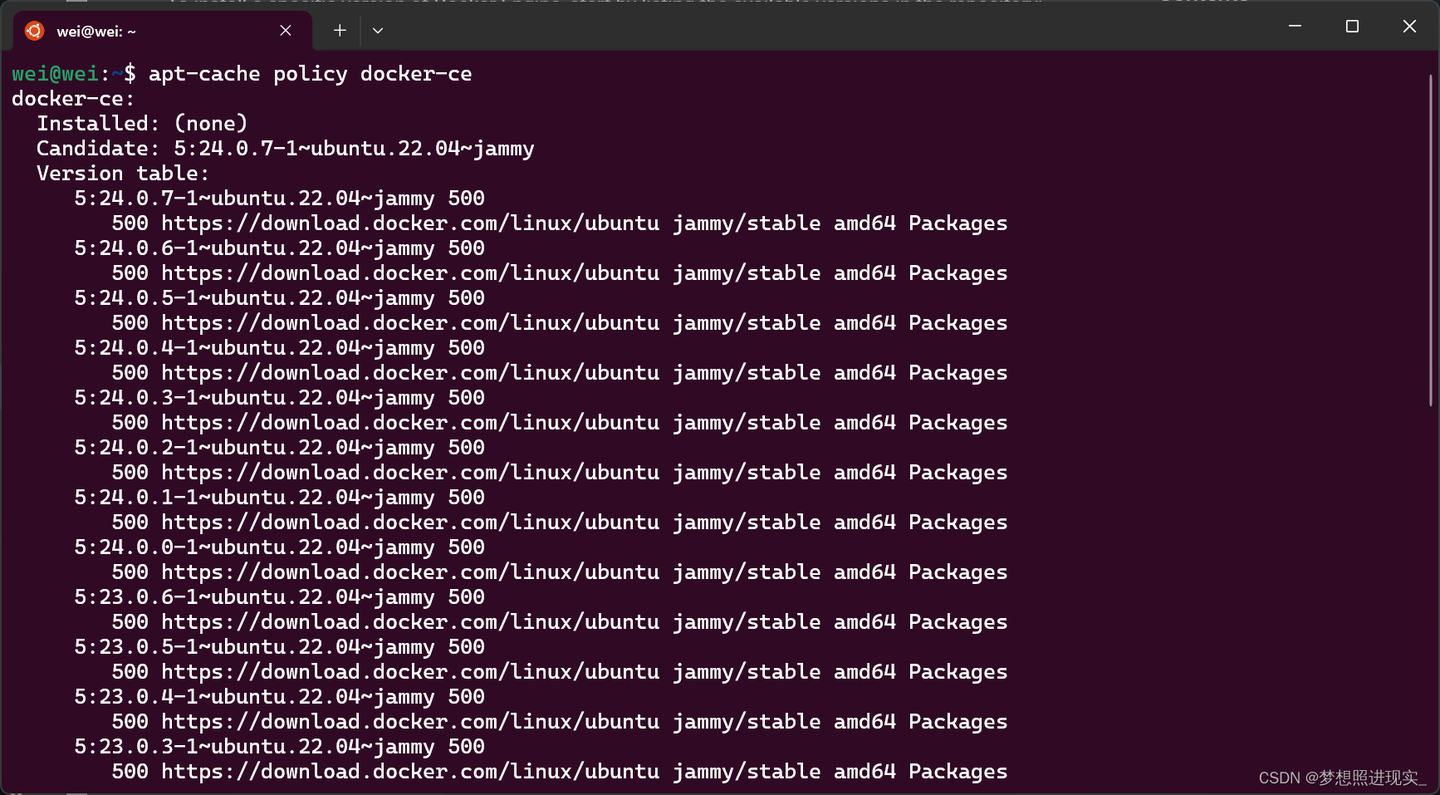
Task: Click the Version table: heading text
Action: pos(122,172)
